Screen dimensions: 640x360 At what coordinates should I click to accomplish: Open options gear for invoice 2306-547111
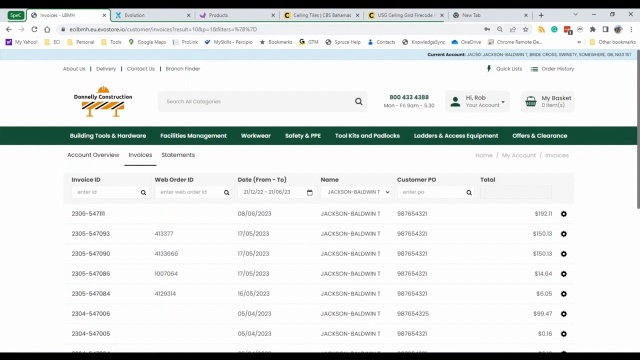[x=564, y=214]
